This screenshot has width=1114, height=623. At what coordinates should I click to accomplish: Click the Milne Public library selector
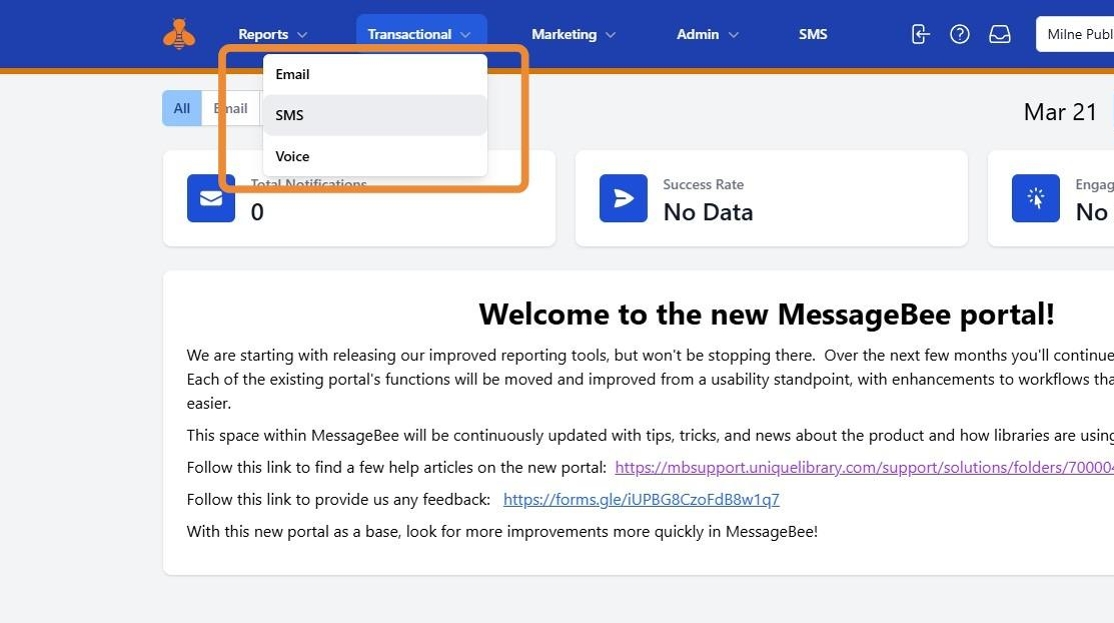point(1075,34)
